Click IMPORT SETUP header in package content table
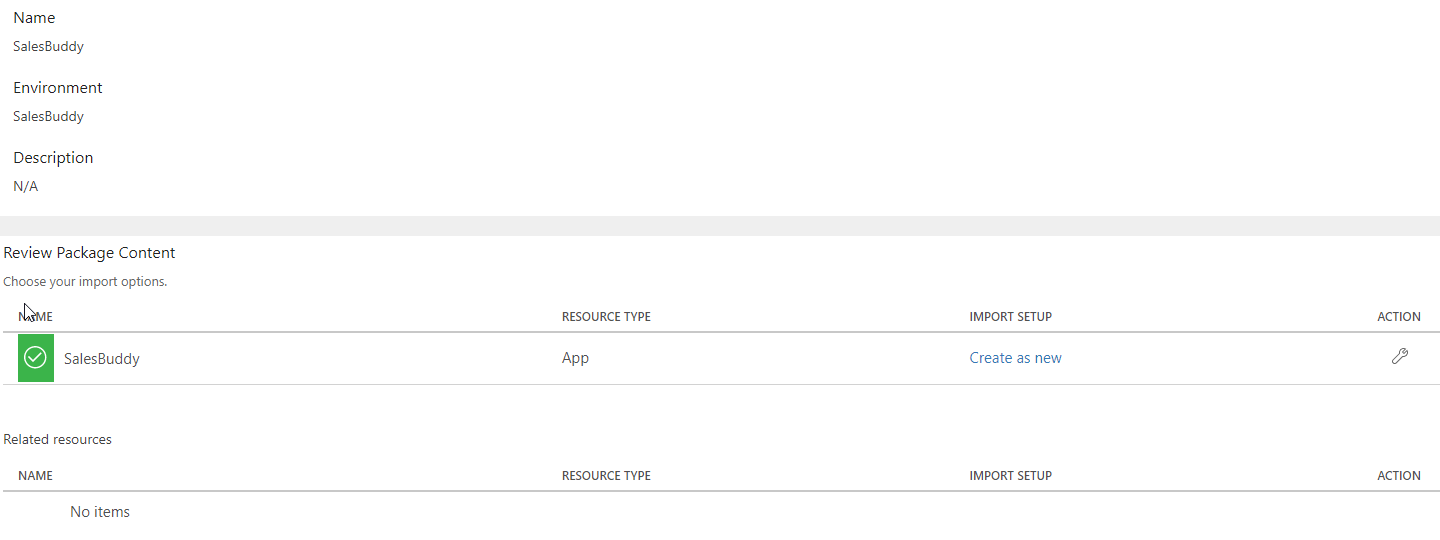Image resolution: width=1440 pixels, height=540 pixels. coord(1010,317)
